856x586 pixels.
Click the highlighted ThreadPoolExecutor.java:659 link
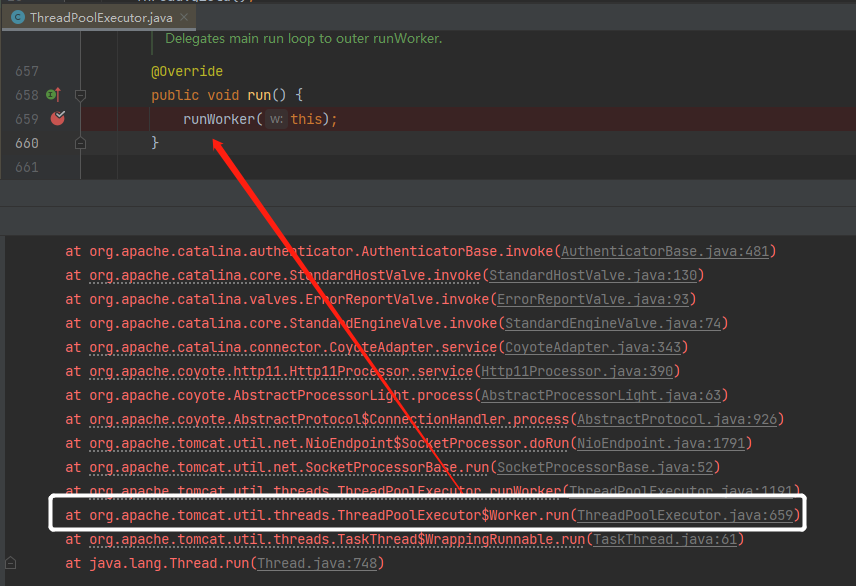686,515
